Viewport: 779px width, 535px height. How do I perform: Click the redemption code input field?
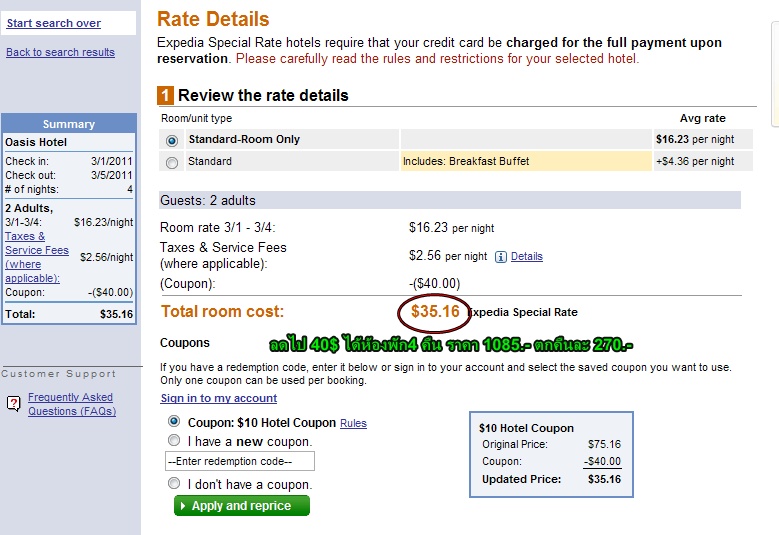[x=239, y=461]
